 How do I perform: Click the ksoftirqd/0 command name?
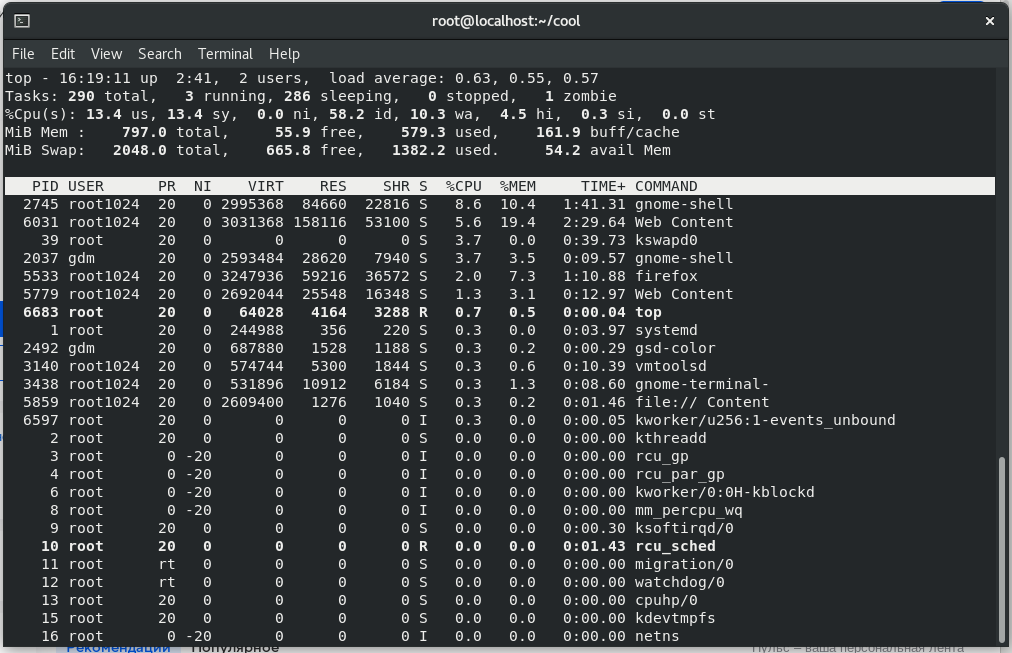[684, 529]
